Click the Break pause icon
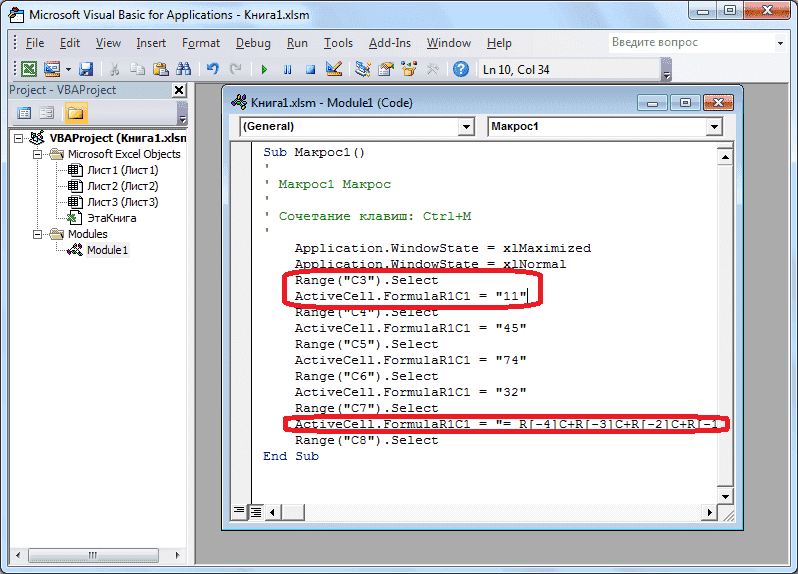Screen dimensions: 798x574 click(x=287, y=70)
